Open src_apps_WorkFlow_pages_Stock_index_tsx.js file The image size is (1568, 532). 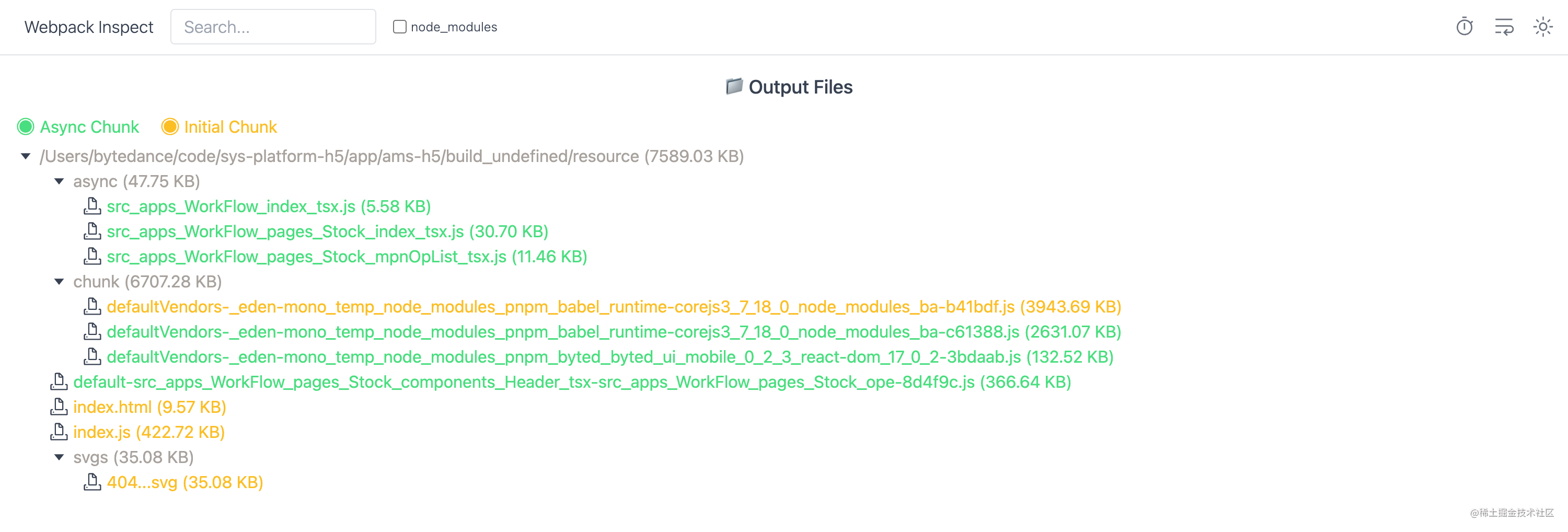point(328,232)
